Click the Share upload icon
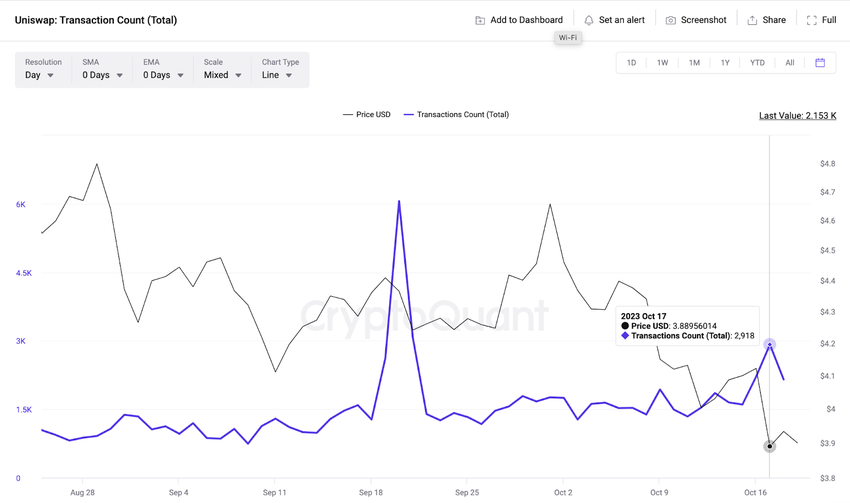Image resolution: width=850 pixels, height=503 pixels. click(x=752, y=20)
